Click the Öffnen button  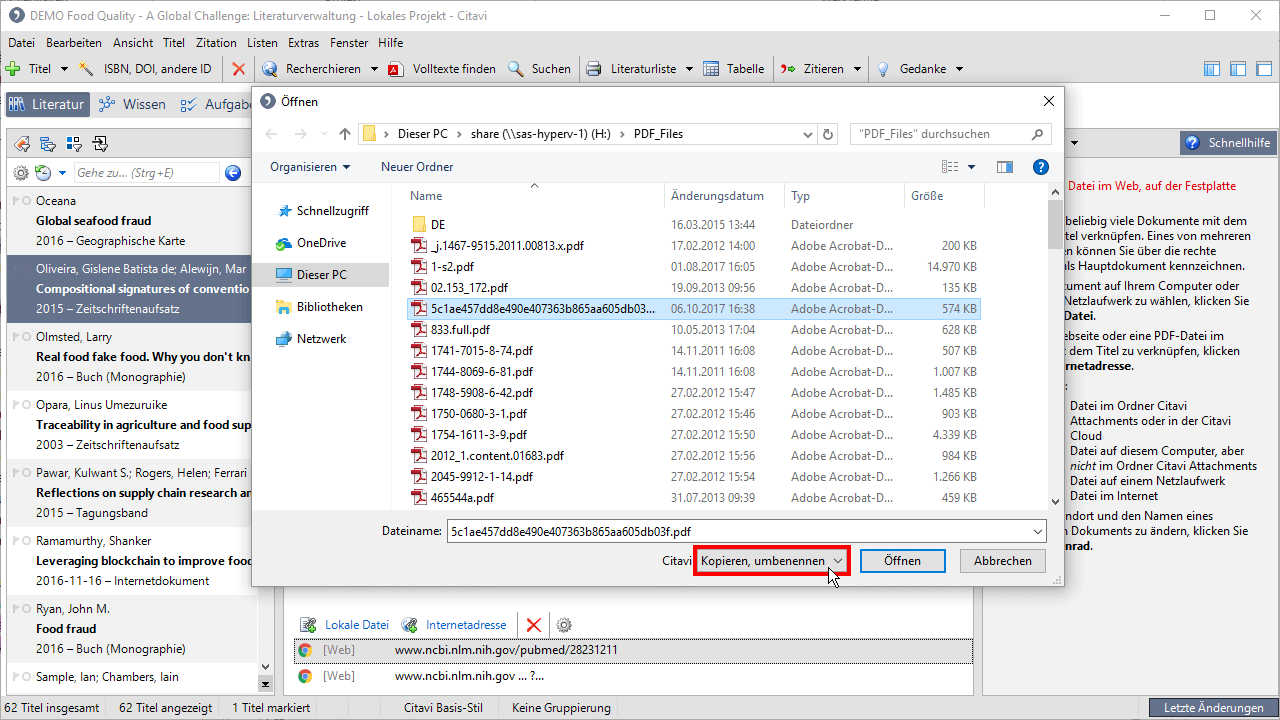pos(902,561)
